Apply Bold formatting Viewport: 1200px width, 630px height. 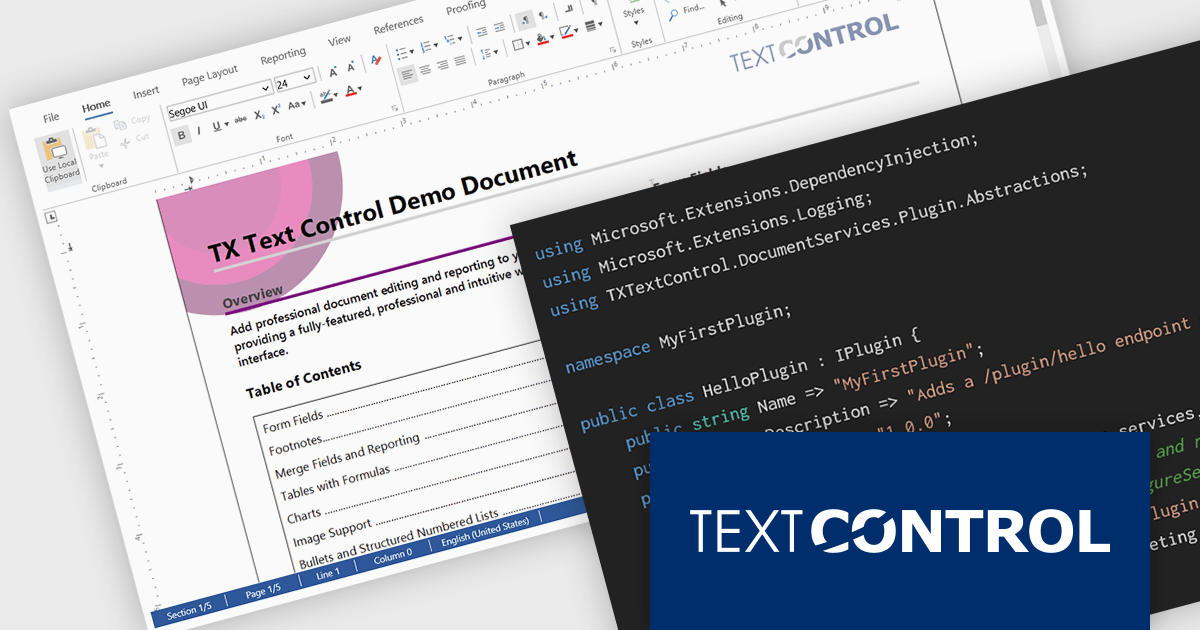click(x=182, y=134)
